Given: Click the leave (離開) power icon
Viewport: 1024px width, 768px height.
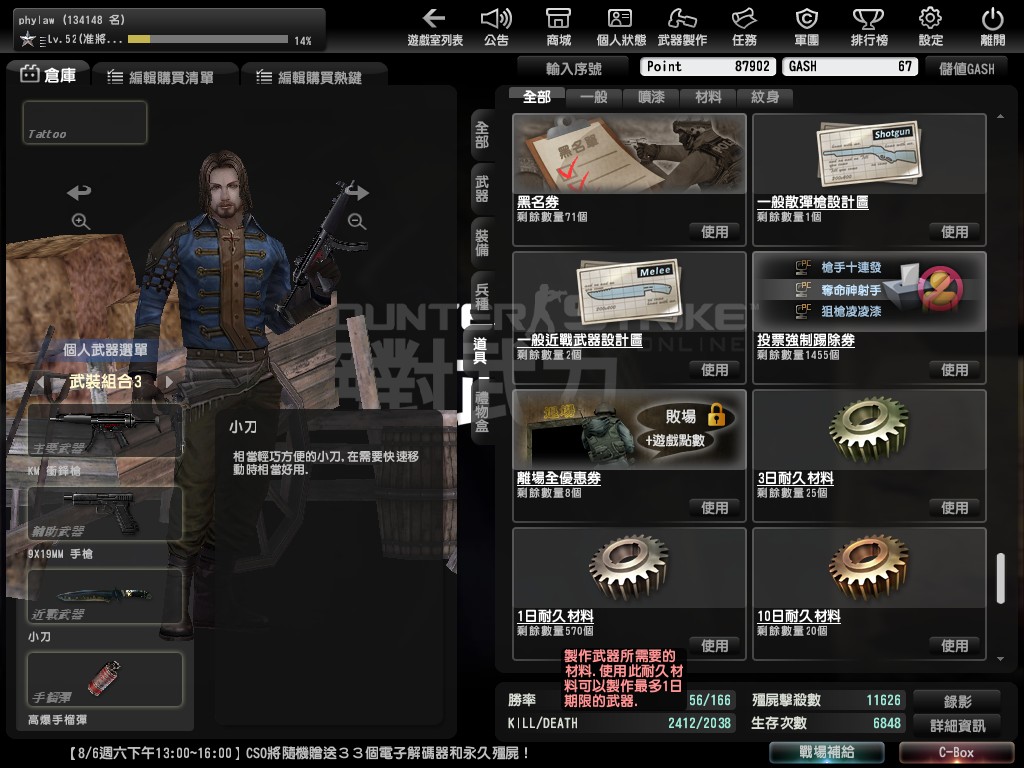Looking at the screenshot, I should click(x=993, y=27).
